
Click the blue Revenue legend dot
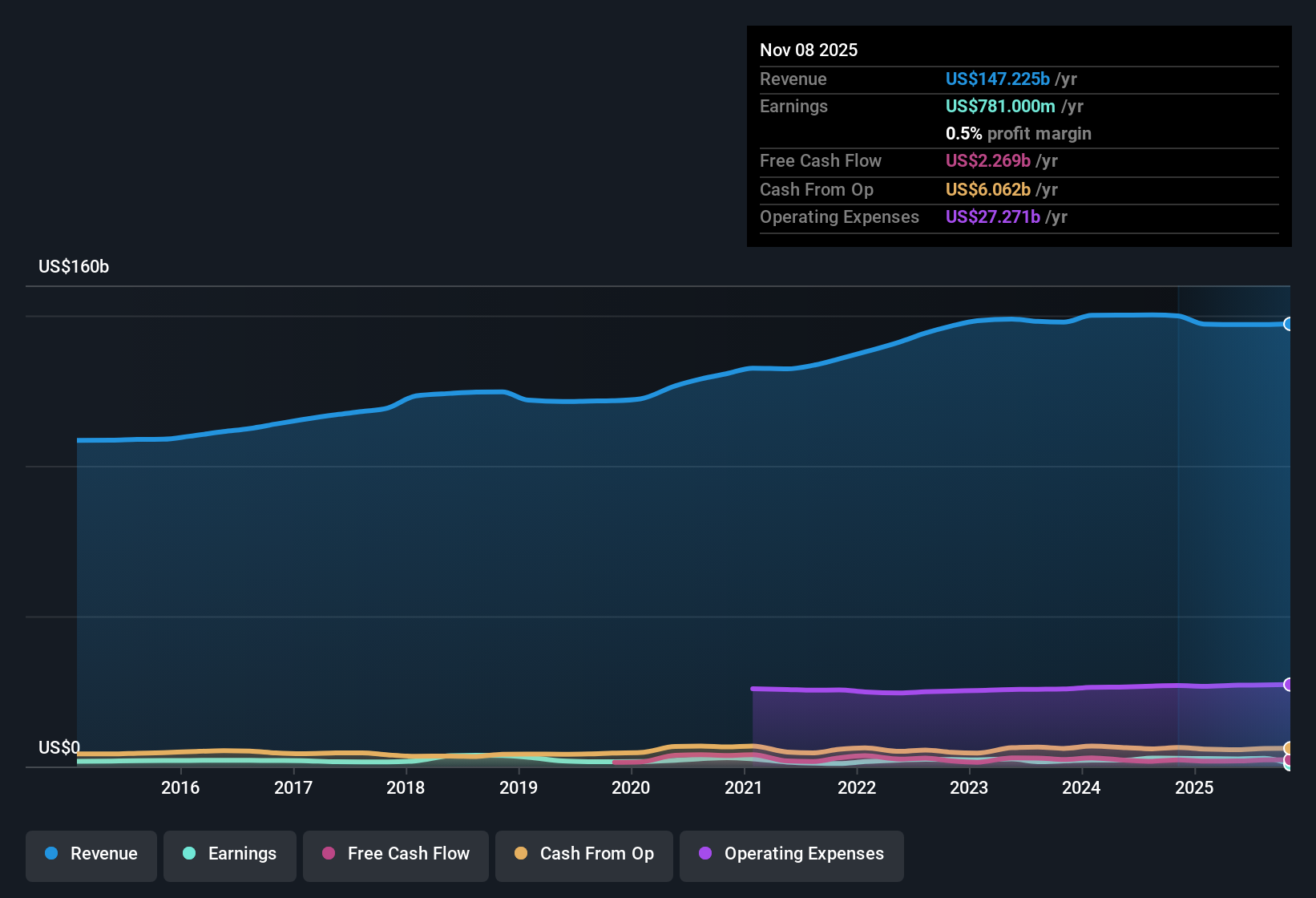51,854
